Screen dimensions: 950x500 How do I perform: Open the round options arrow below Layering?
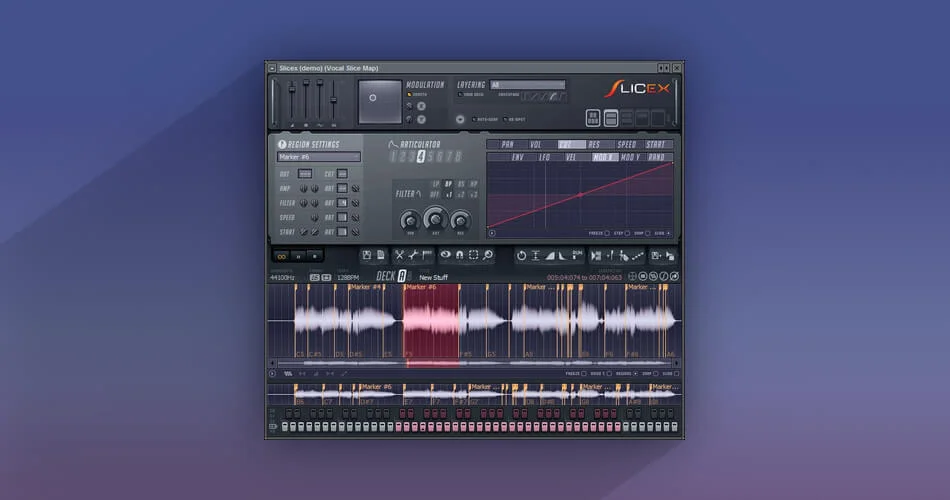pyautogui.click(x=460, y=119)
